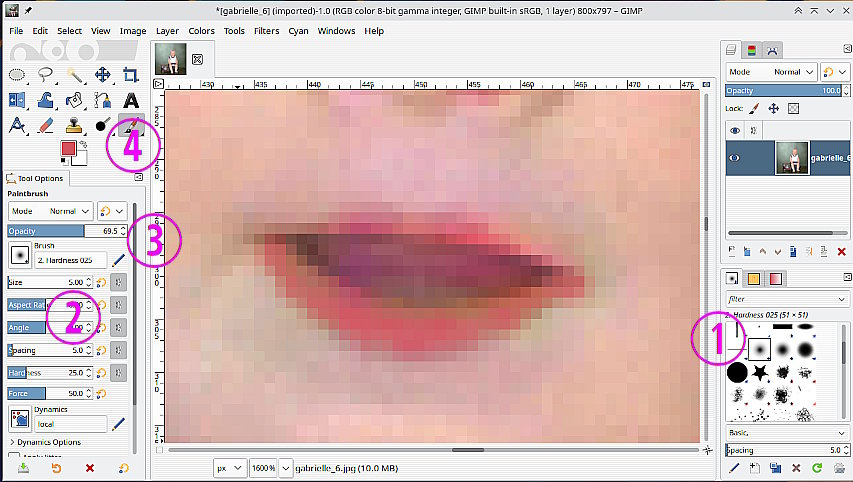853x482 pixels.
Task: Open the Colors menu
Action: coord(201,31)
